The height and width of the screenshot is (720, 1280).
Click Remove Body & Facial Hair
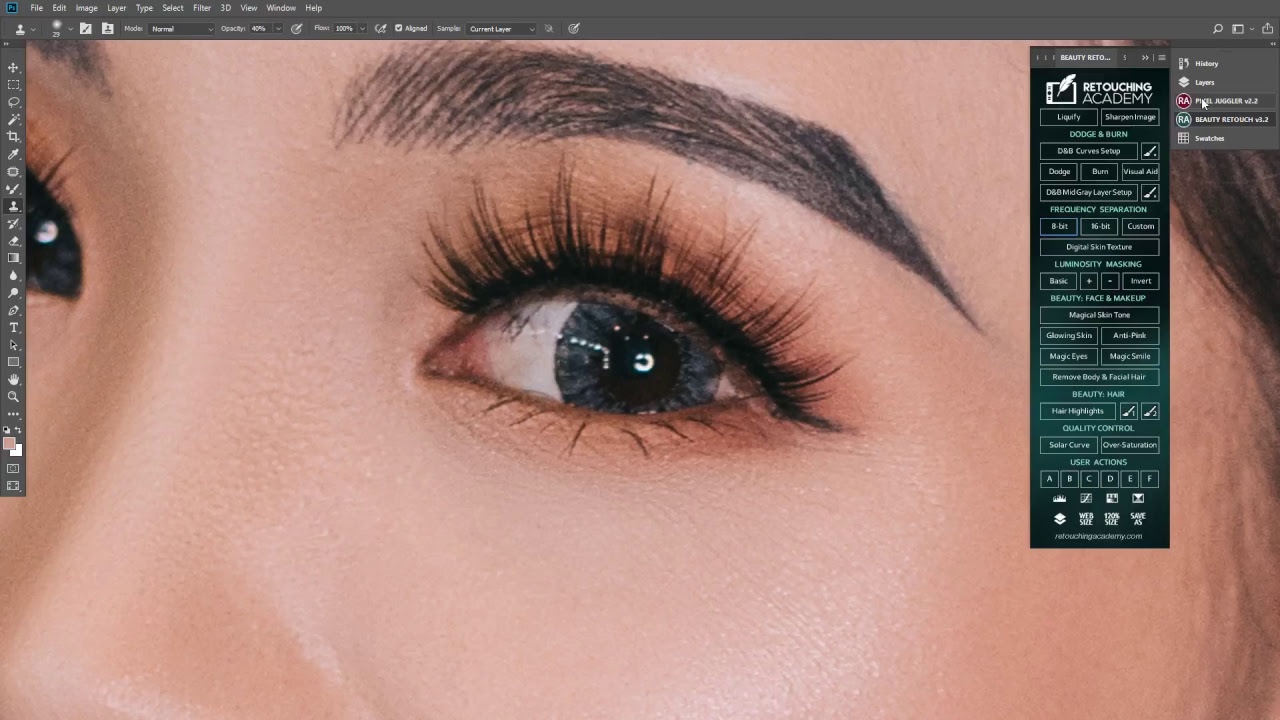click(1099, 377)
